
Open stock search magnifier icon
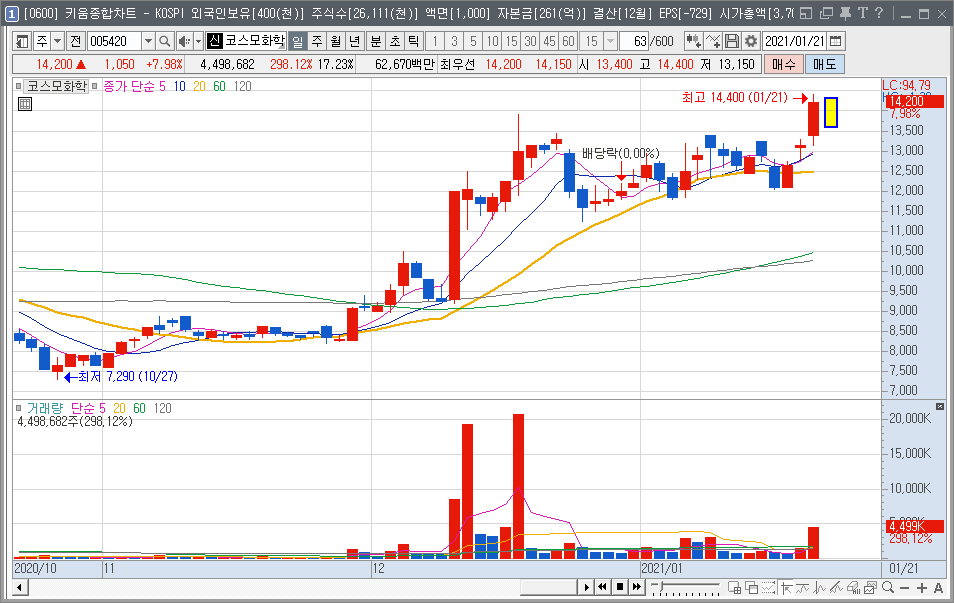point(164,41)
